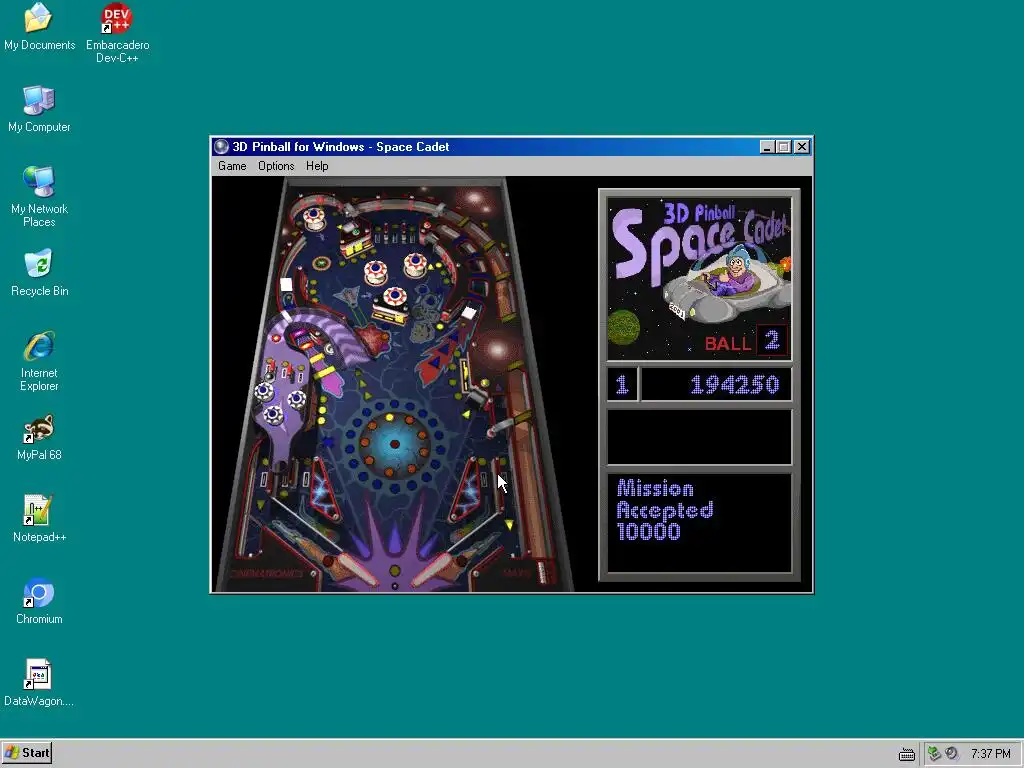Close the 3D Pinball window
1024x768 pixels.
[x=802, y=147]
